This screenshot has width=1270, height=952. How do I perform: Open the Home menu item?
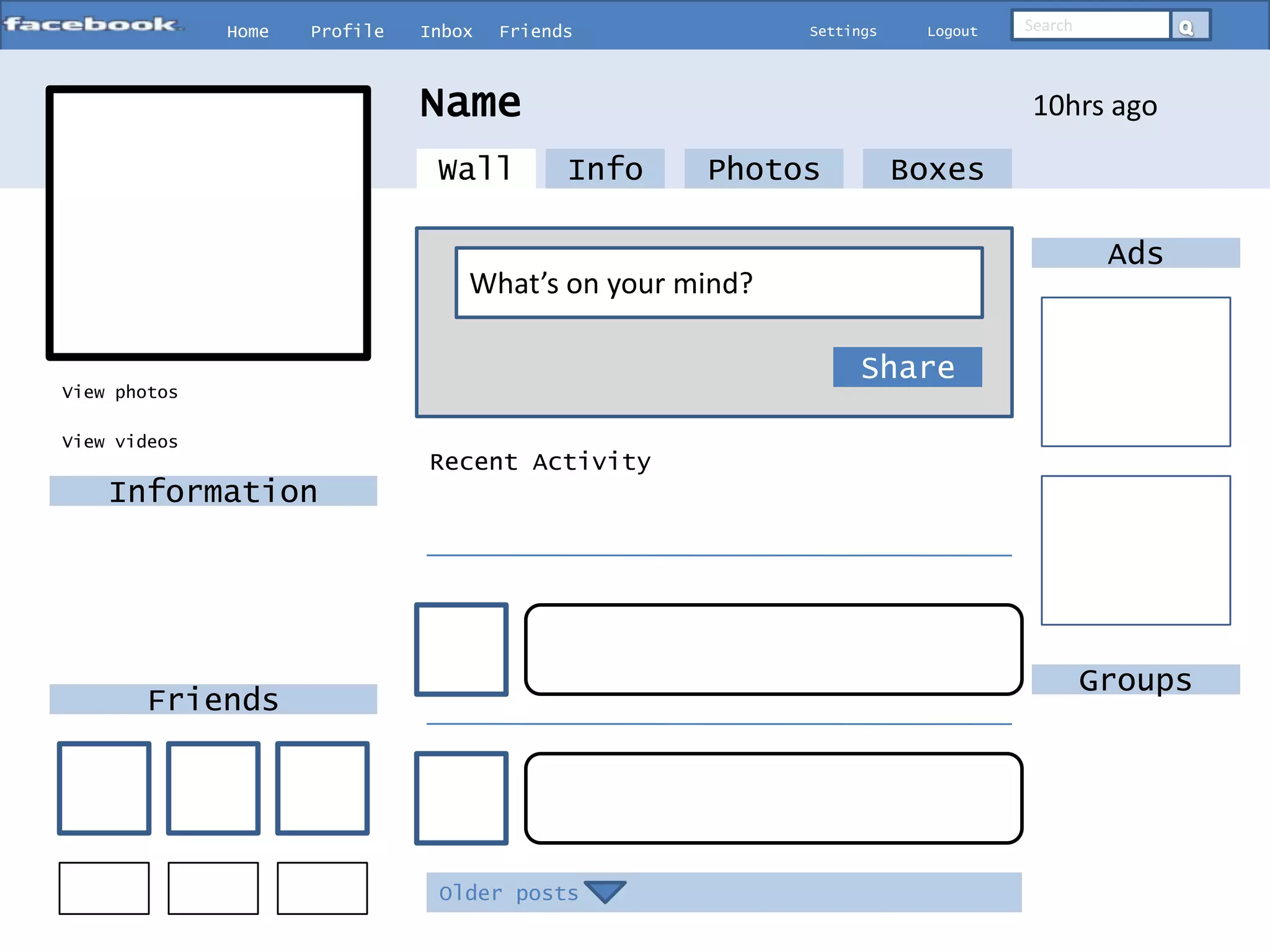(x=247, y=31)
